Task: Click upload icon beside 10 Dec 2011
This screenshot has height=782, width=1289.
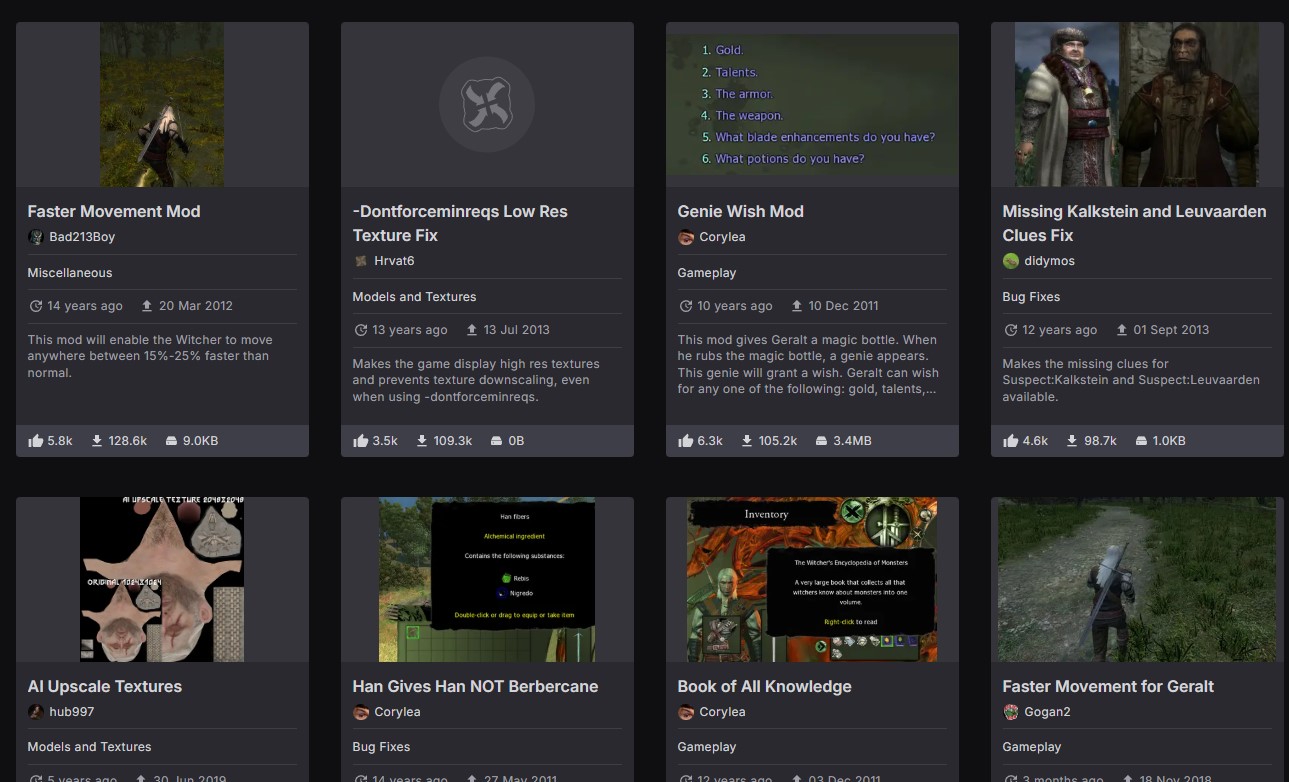Action: [797, 306]
